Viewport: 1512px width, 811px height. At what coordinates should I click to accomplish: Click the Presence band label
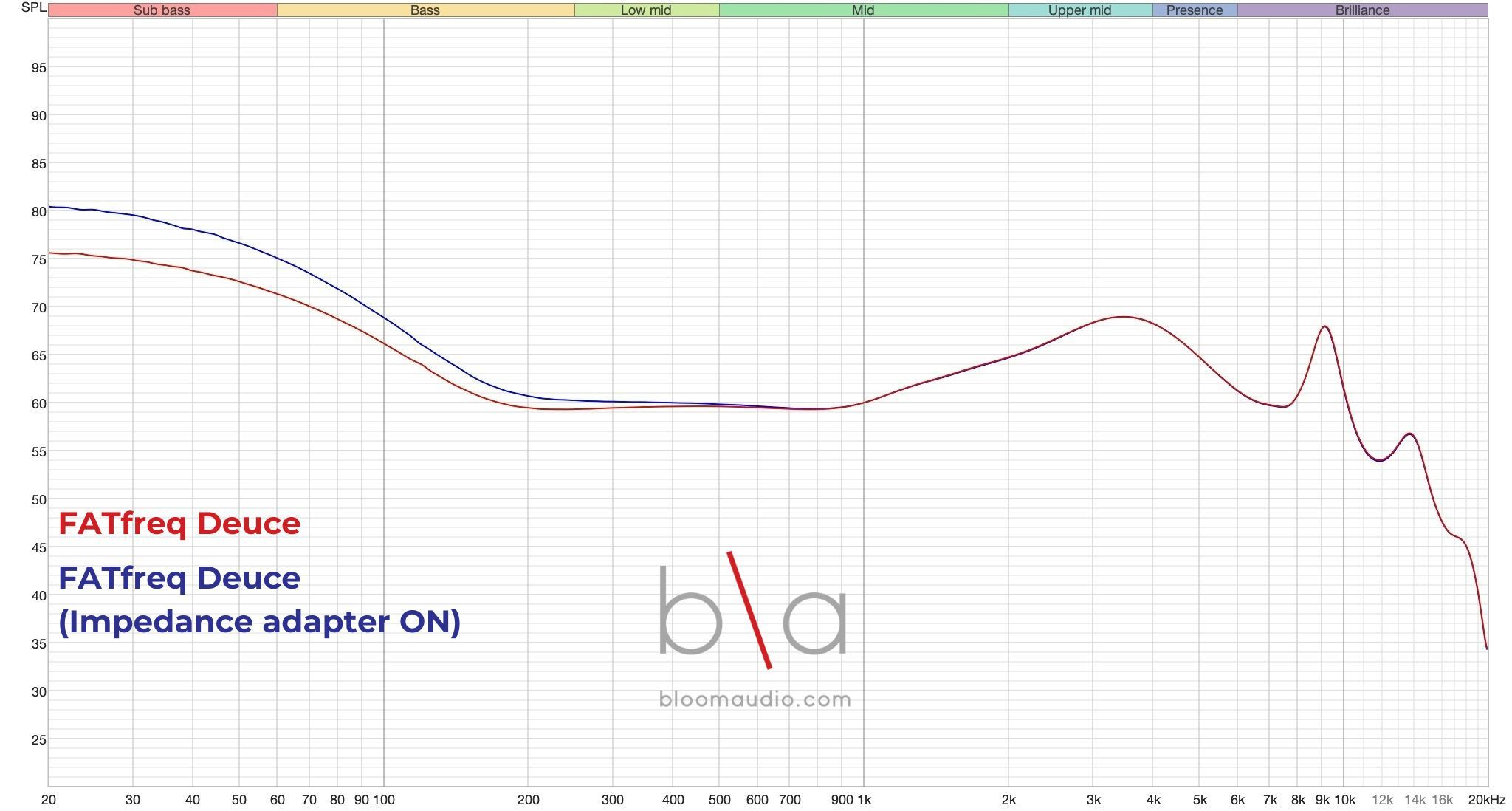[1195, 10]
